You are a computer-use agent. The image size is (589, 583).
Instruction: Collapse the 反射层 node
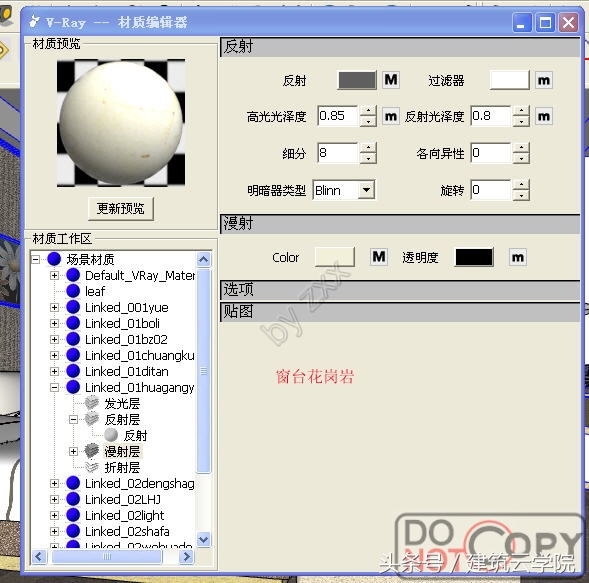pyautogui.click(x=74, y=419)
